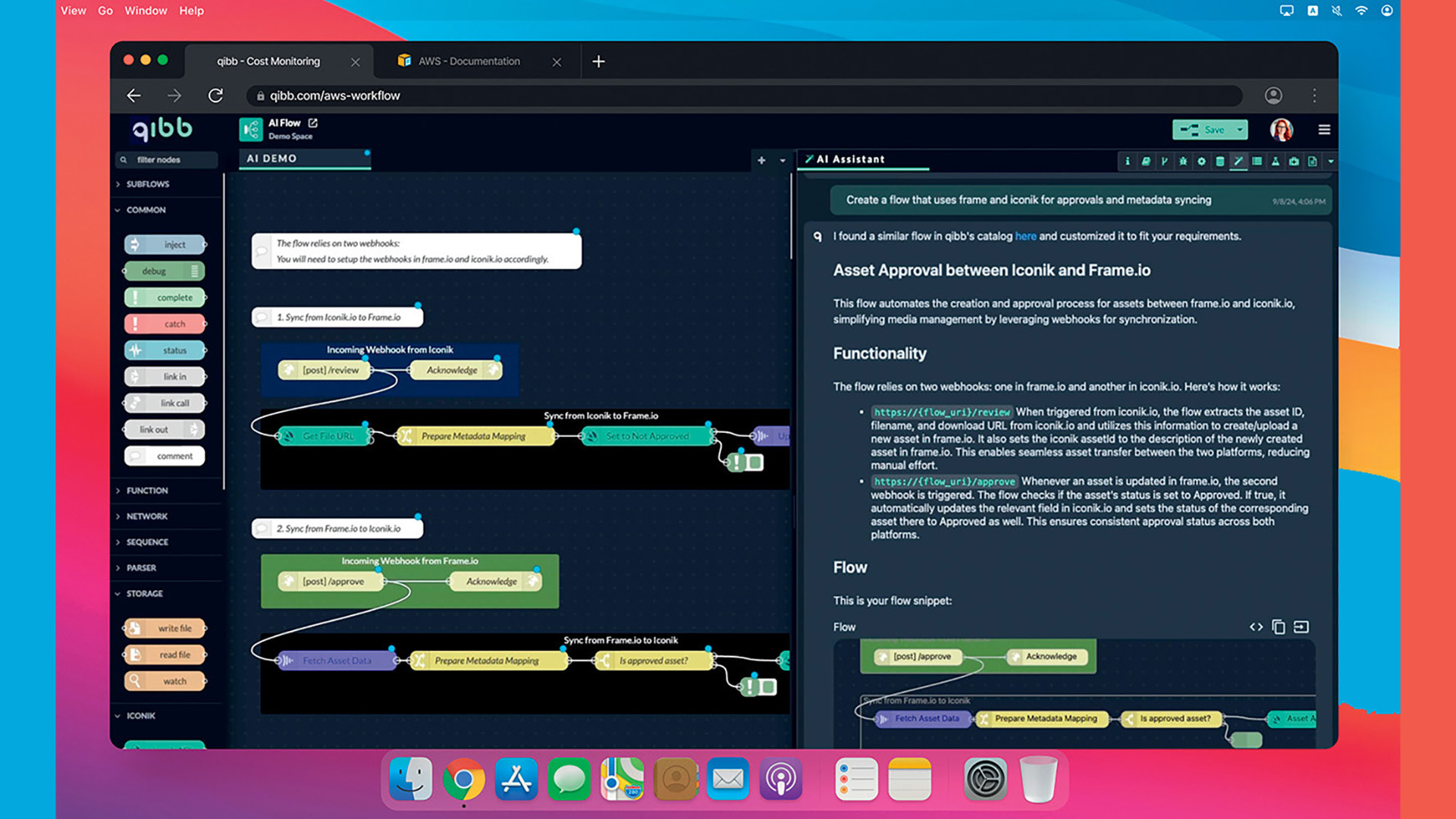Click the flask test icon in sidebar
Image resolution: width=1456 pixels, height=819 pixels.
click(1276, 161)
